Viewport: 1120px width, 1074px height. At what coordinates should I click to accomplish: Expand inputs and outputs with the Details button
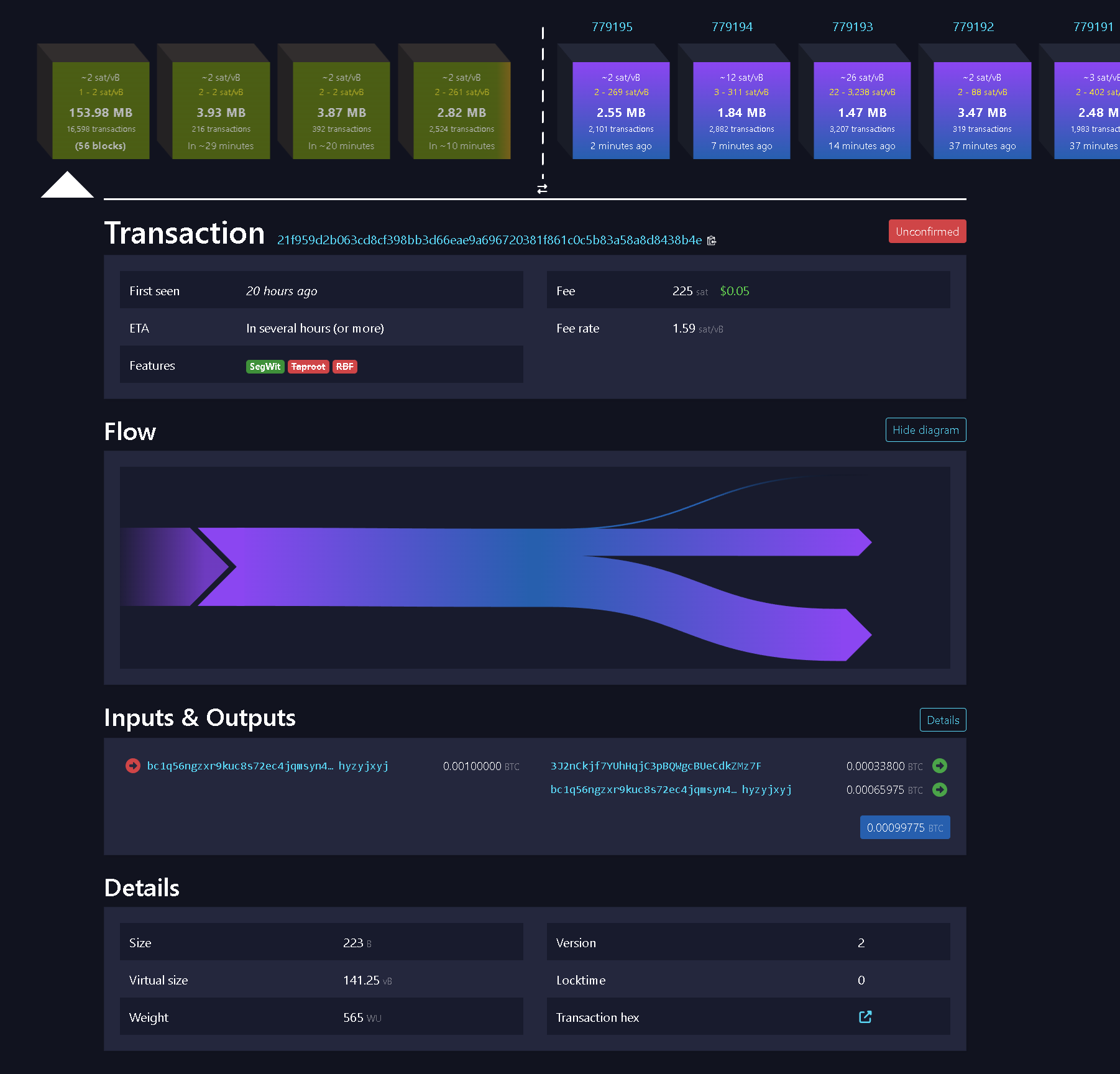(942, 720)
